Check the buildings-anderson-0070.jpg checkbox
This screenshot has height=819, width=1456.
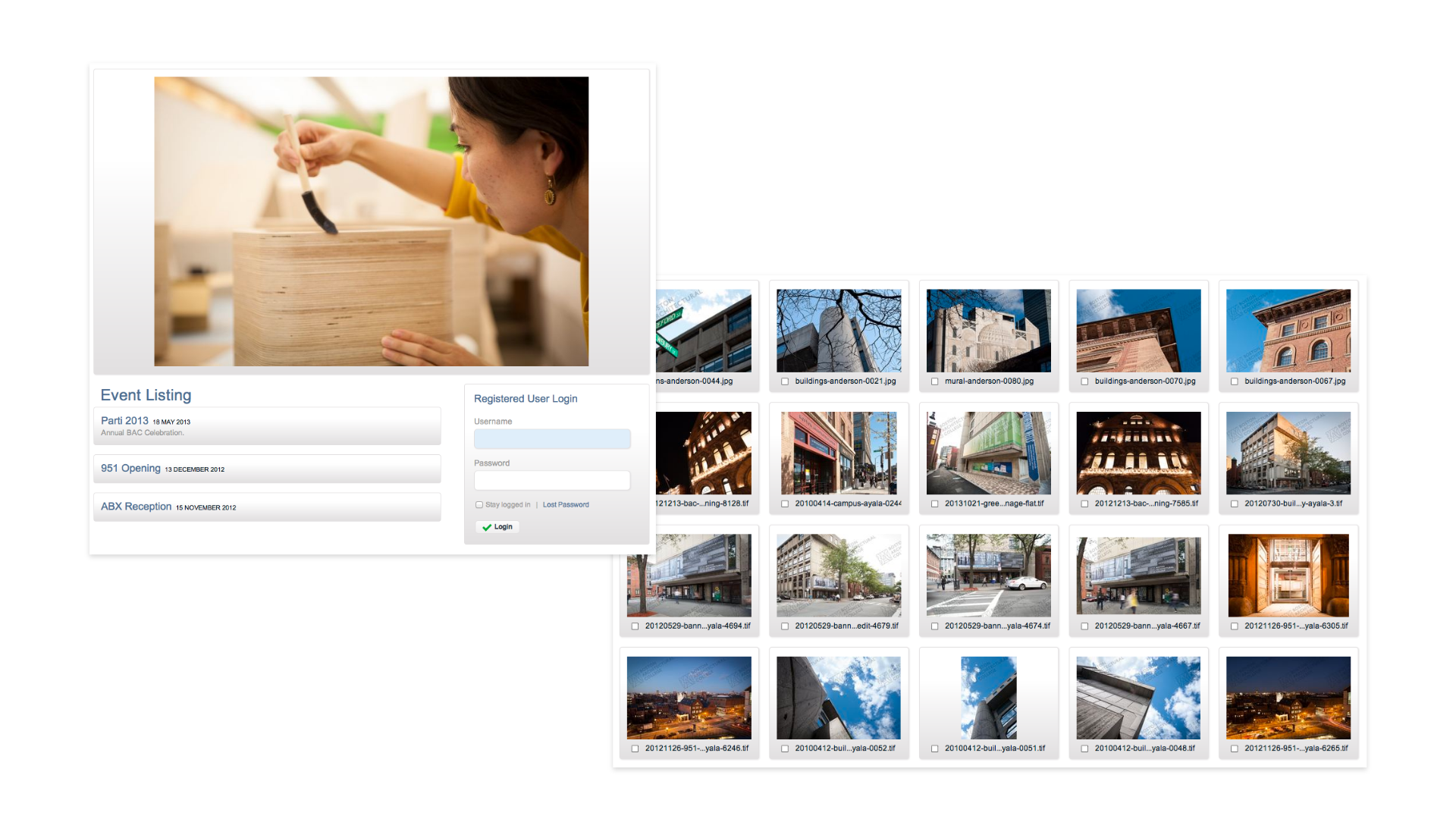tap(1084, 381)
